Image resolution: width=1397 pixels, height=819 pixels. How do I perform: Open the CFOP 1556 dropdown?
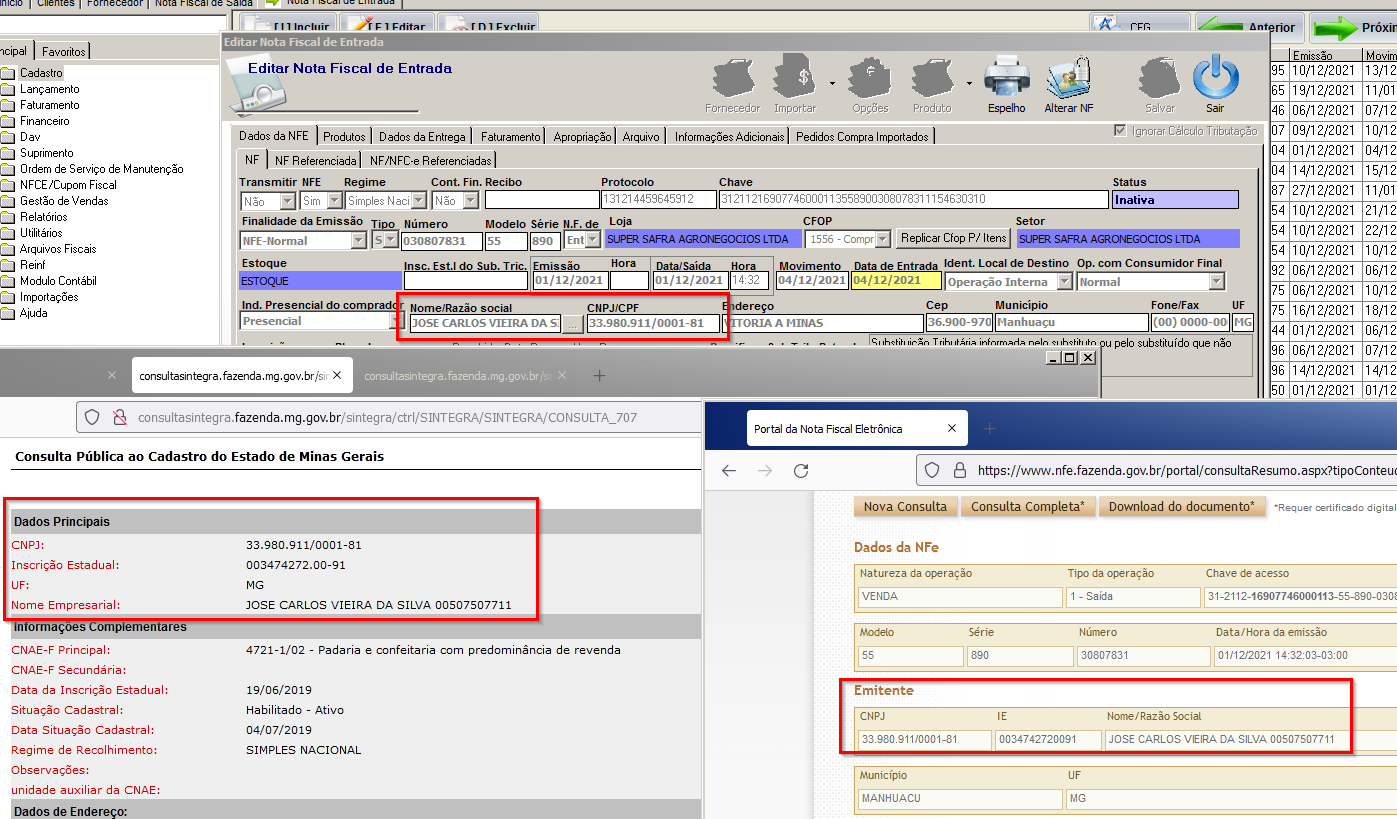(x=882, y=239)
